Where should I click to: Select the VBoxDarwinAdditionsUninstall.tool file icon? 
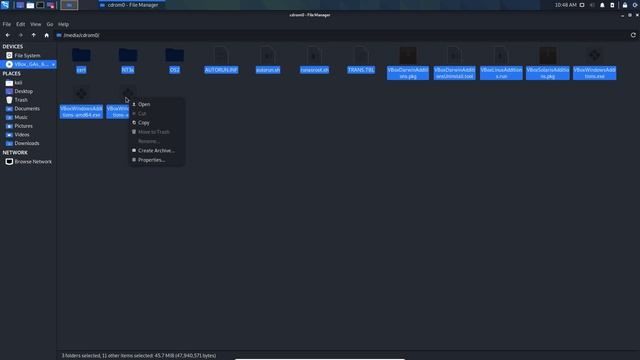(454, 55)
